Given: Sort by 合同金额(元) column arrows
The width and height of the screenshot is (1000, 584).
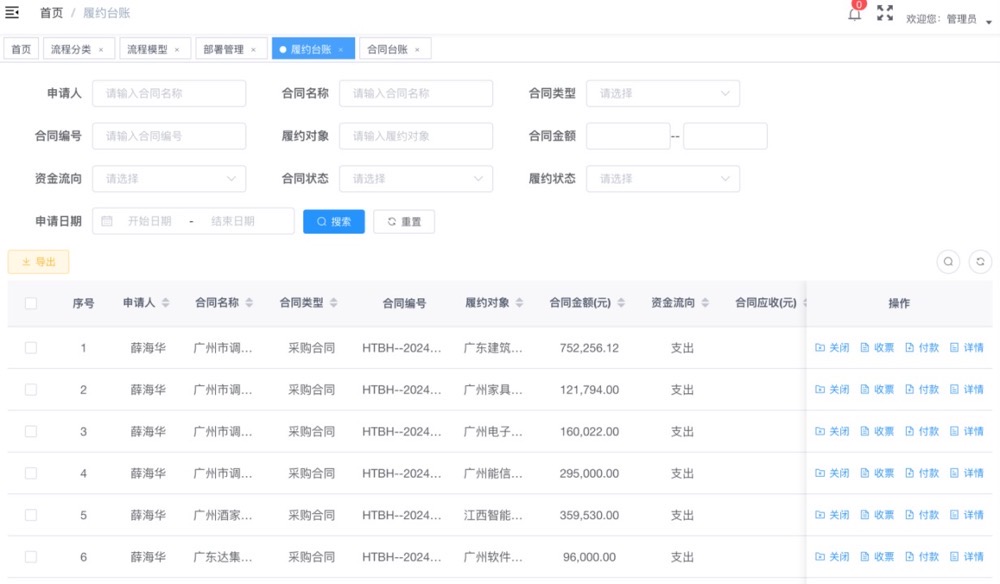Looking at the screenshot, I should tap(621, 303).
